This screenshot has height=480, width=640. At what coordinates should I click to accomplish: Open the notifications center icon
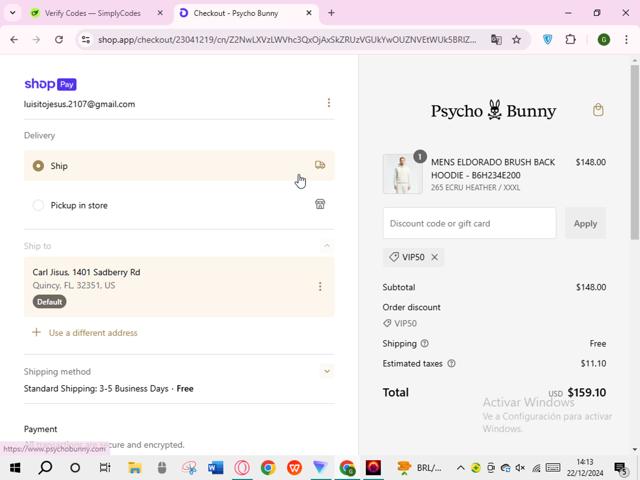pos(621,469)
